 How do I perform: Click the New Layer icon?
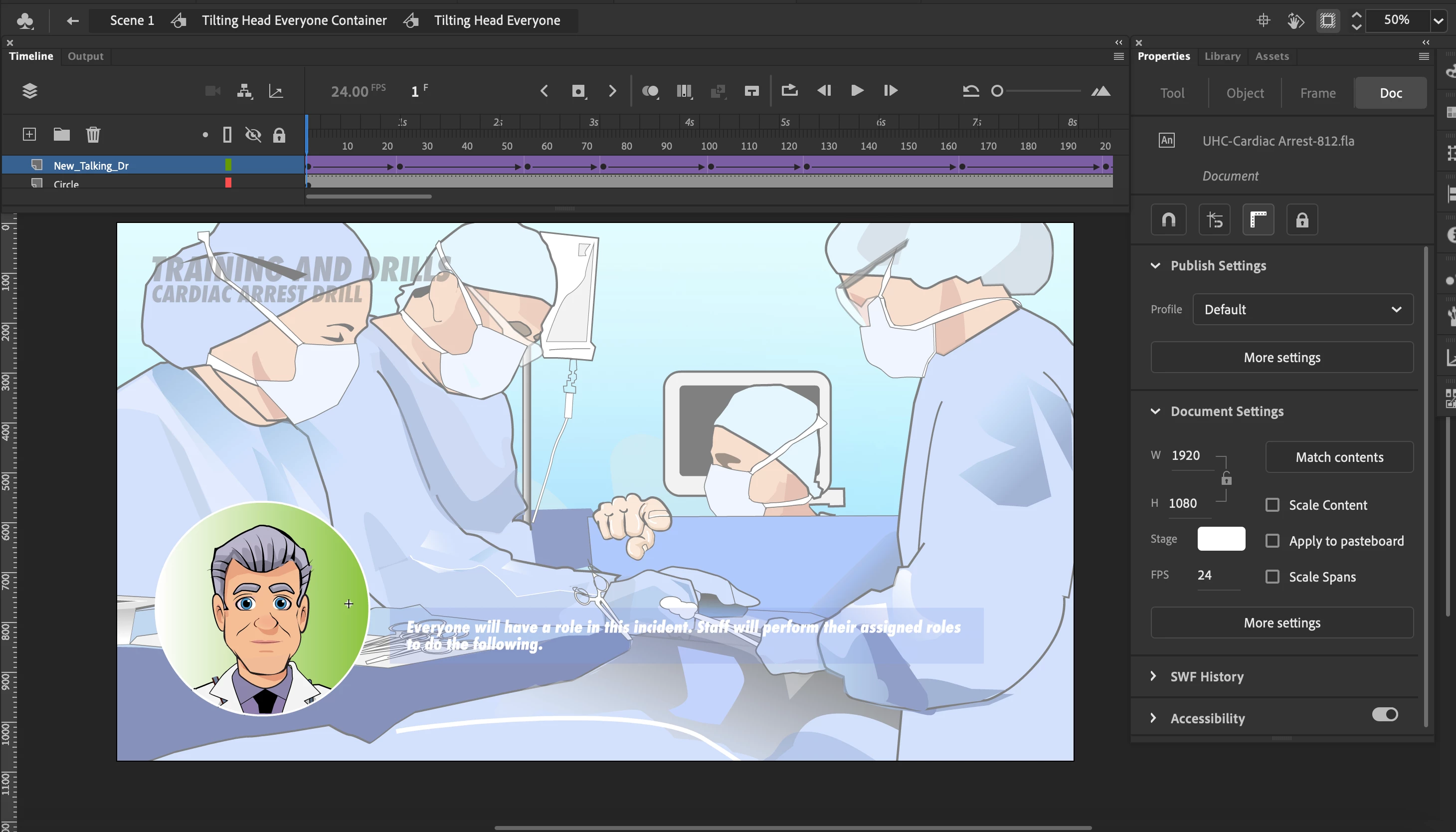(x=29, y=134)
